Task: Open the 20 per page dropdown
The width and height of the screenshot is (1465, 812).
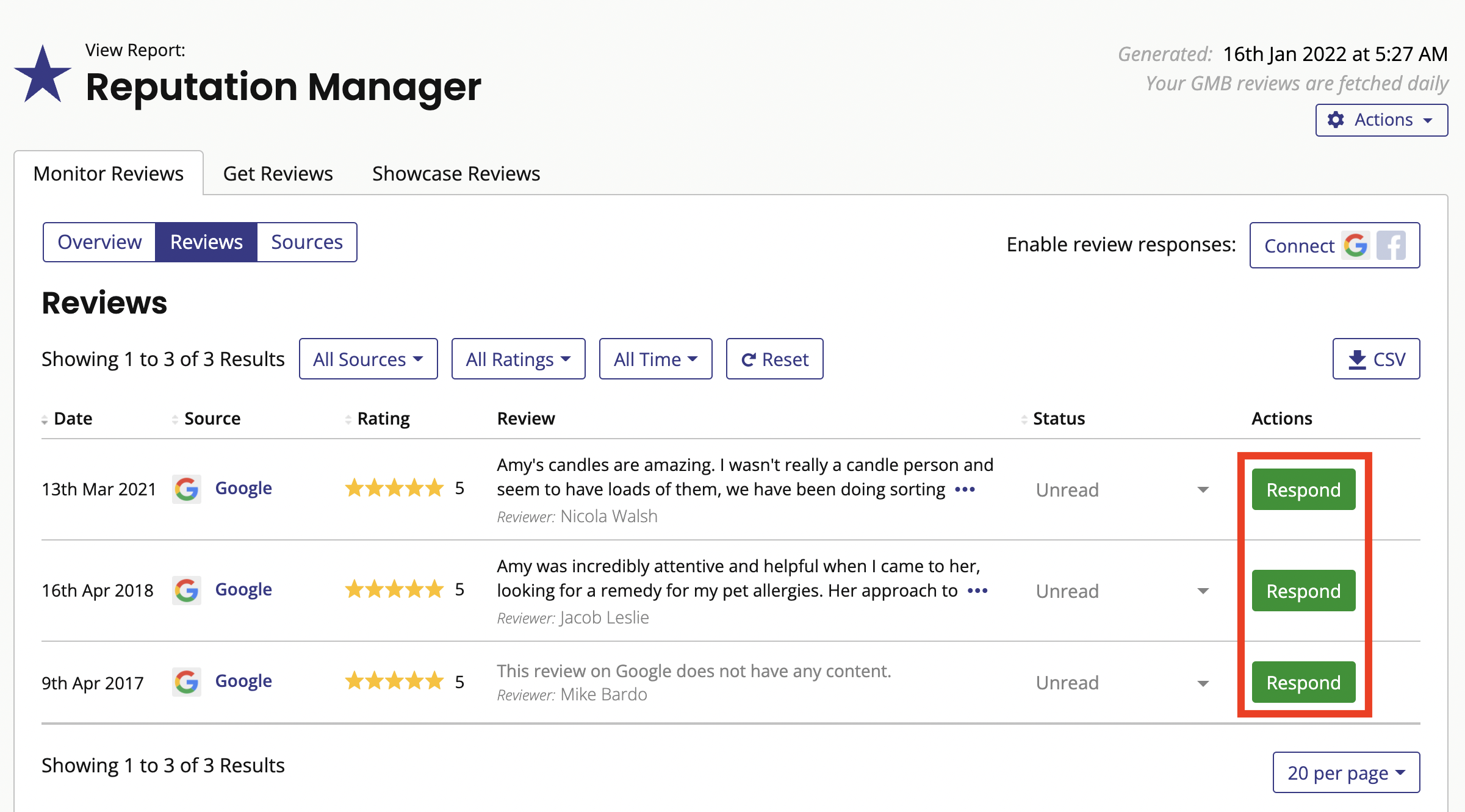Action: point(1346,772)
